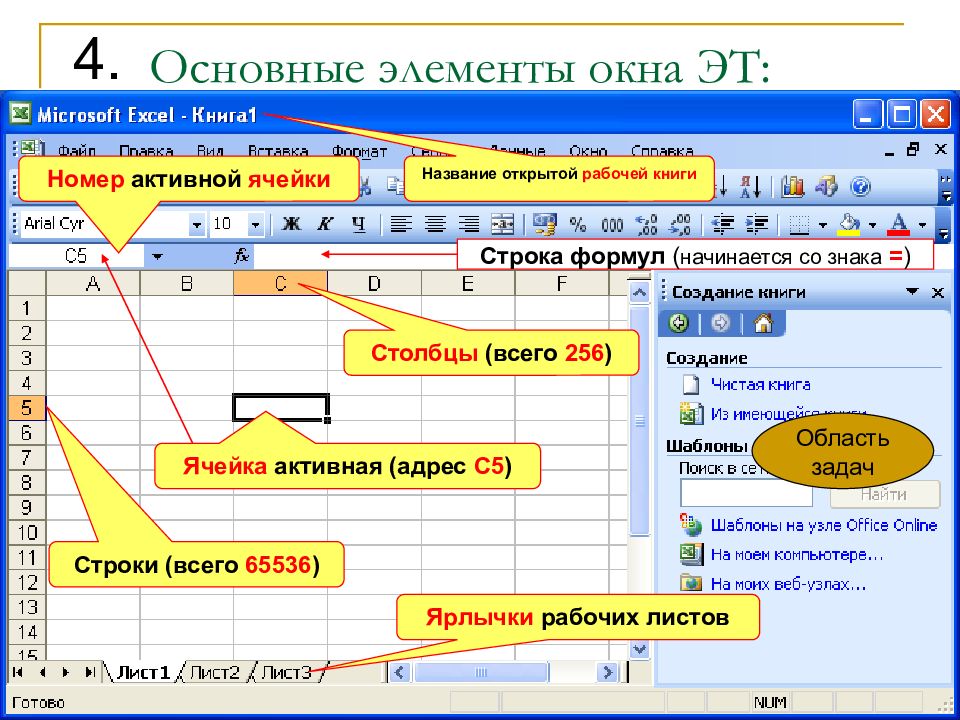Open the Font Color dropdown arrow

click(x=923, y=225)
